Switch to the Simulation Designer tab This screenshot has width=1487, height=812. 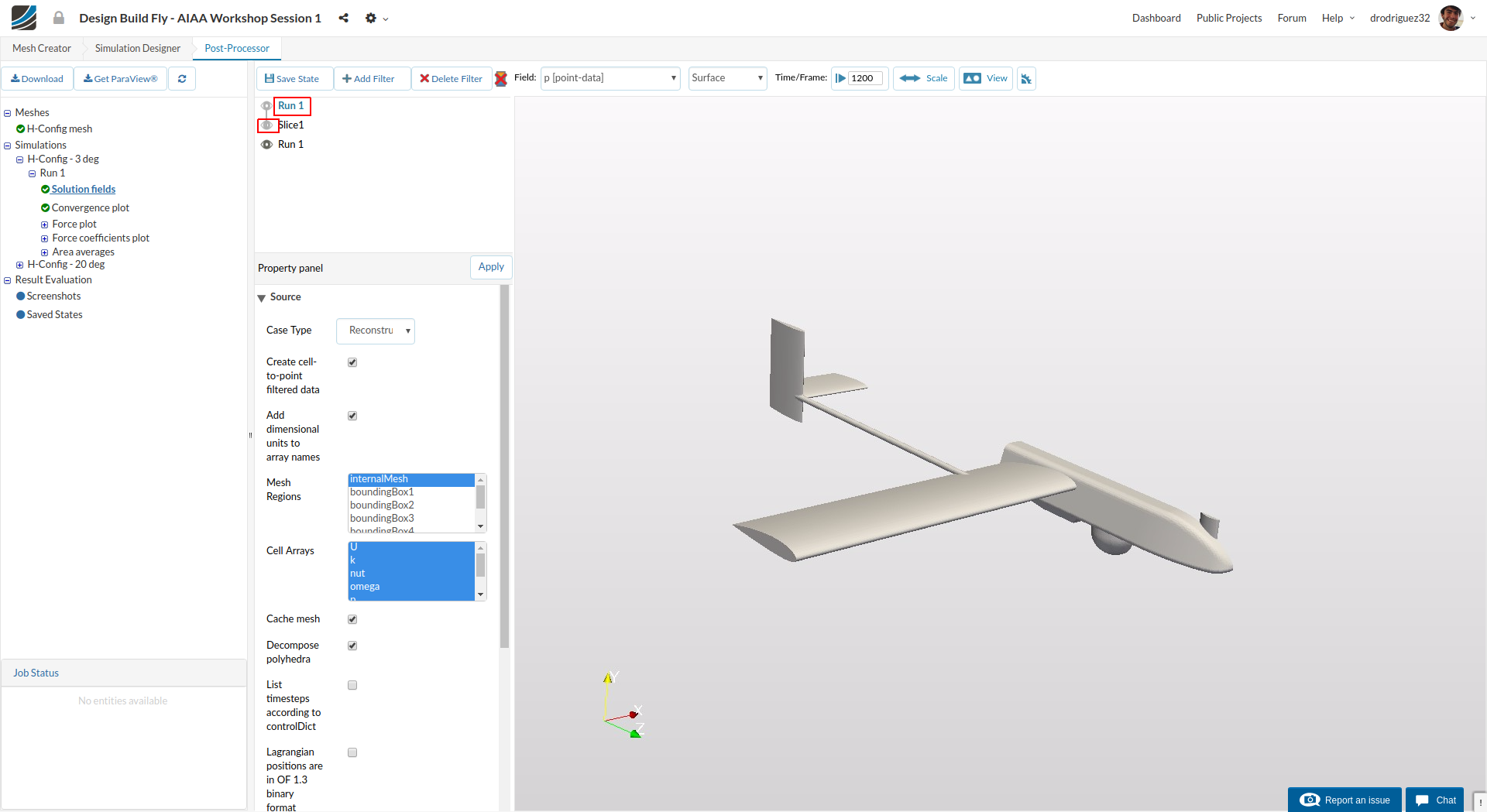click(x=137, y=48)
